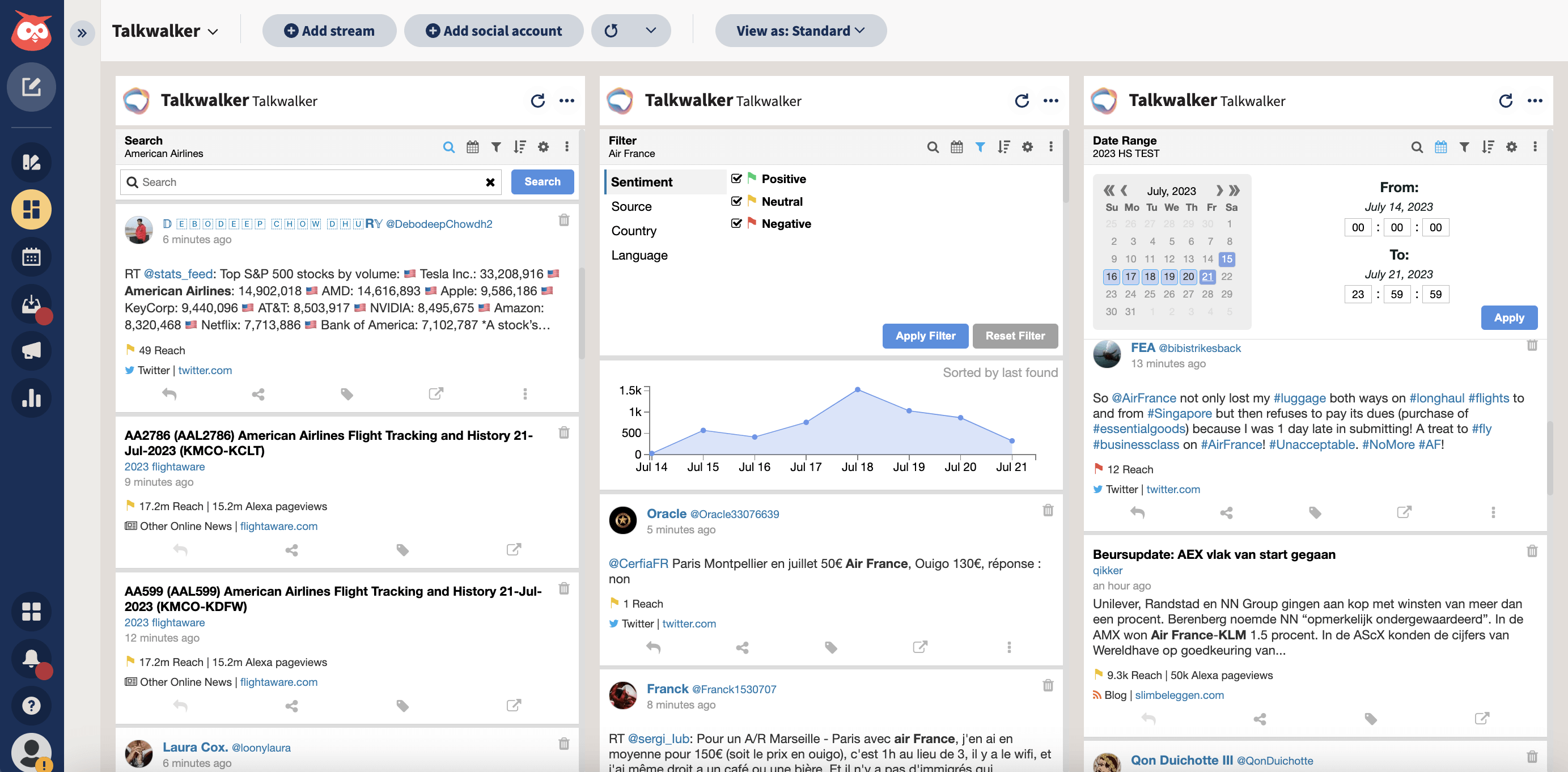Open the date calendar icon in Air France stream
The image size is (1568, 772).
point(956,147)
